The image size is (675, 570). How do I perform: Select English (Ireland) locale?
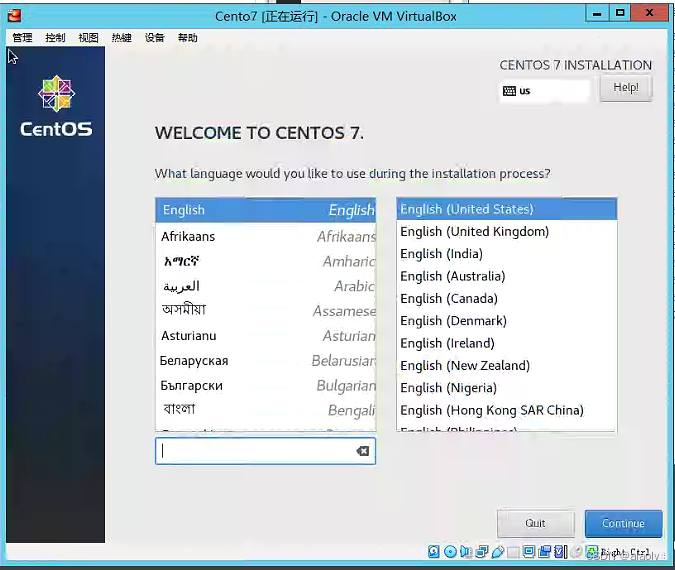click(x=507, y=344)
